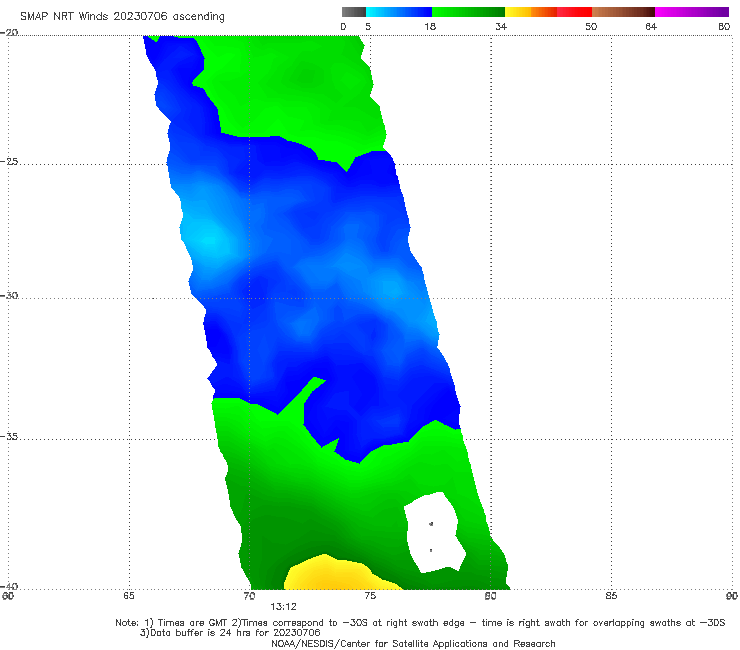This screenshot has width=740, height=650.
Task: Click the 'Data buffer is 24 hrs' note
Action: tap(230, 633)
